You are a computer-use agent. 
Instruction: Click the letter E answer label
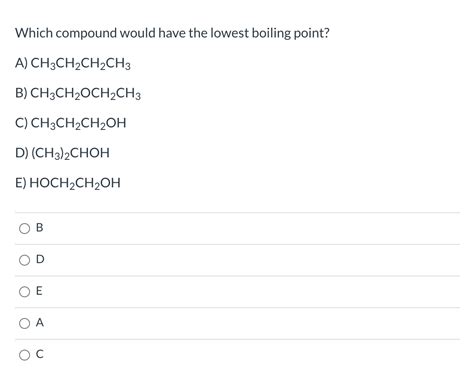point(39,291)
